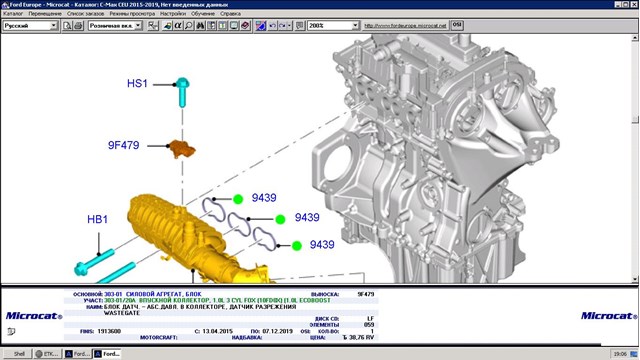The image size is (640, 360).
Task: Click the printer icon in toolbar
Action: point(78,25)
